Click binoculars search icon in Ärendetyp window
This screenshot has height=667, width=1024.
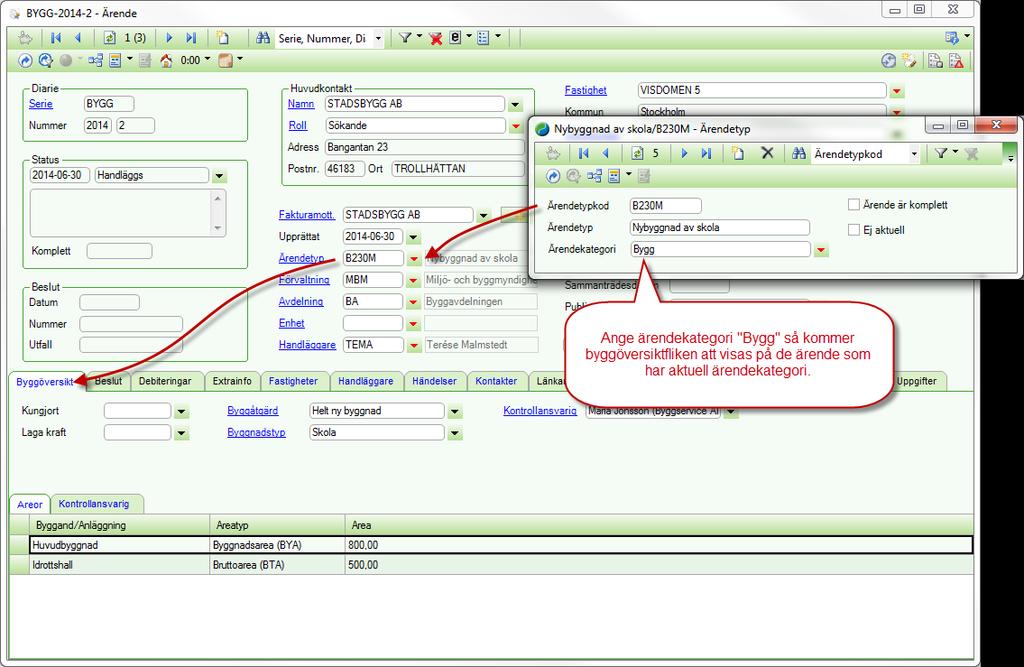coord(799,154)
